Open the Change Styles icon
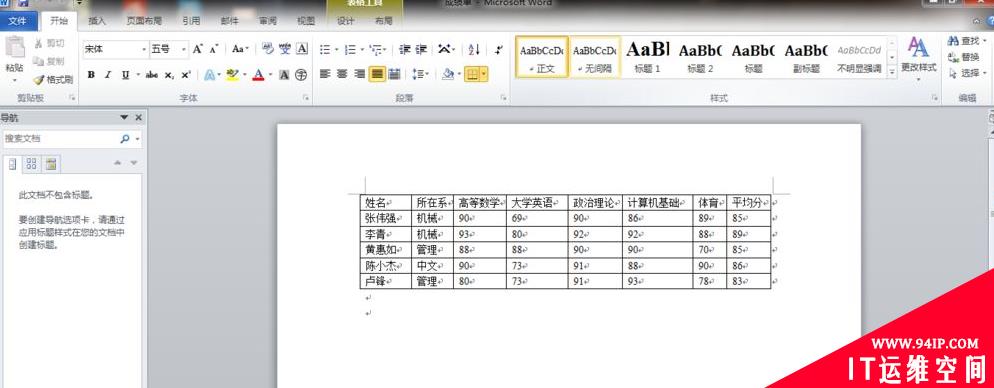994x388 pixels. 919,55
